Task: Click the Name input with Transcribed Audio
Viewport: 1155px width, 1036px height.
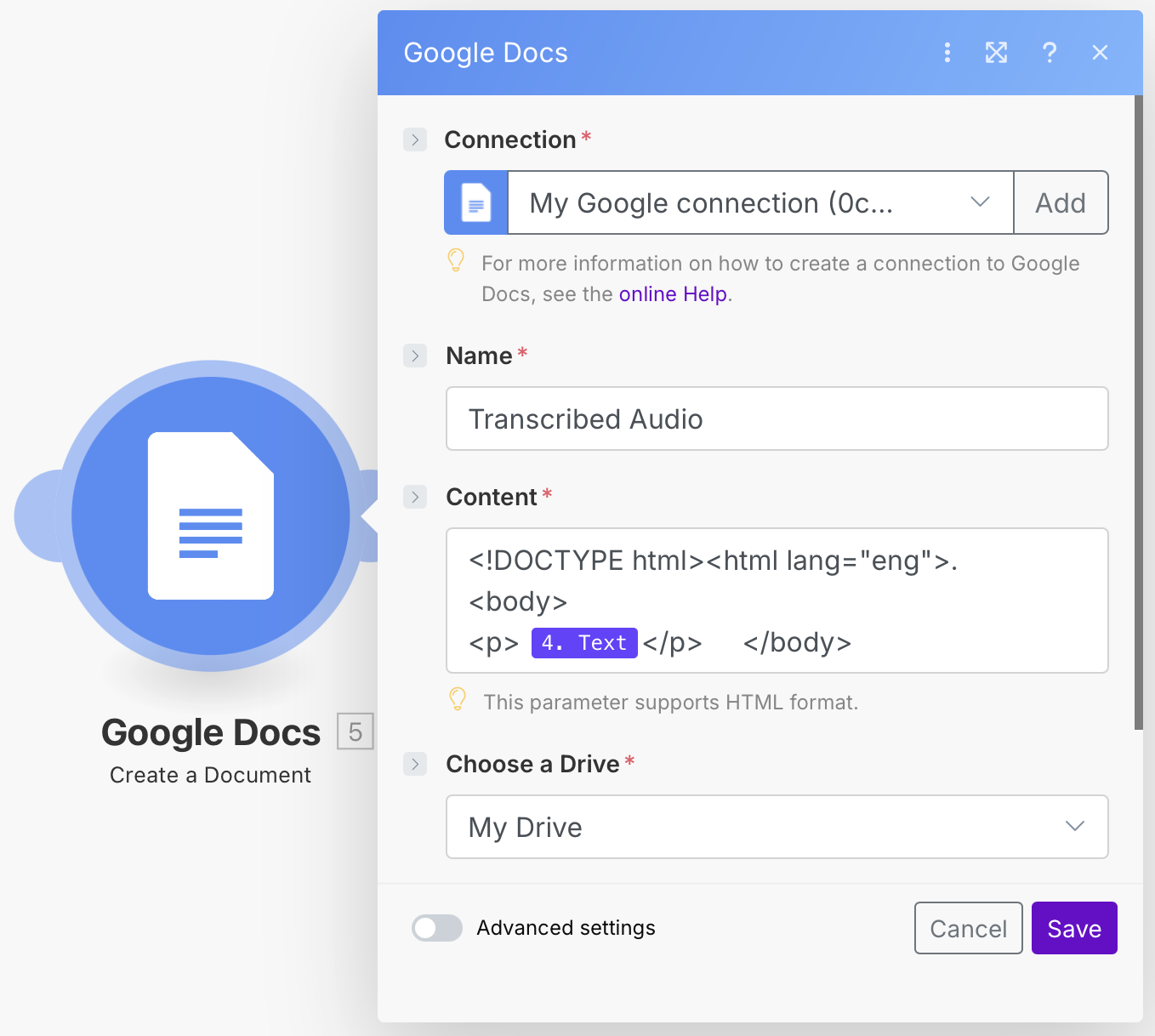Action: [x=777, y=418]
